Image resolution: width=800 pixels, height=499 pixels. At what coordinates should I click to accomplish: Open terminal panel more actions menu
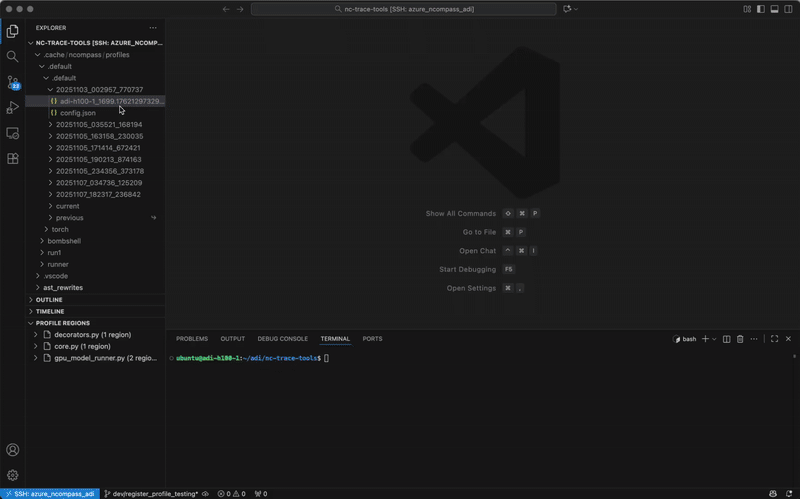tap(754, 339)
